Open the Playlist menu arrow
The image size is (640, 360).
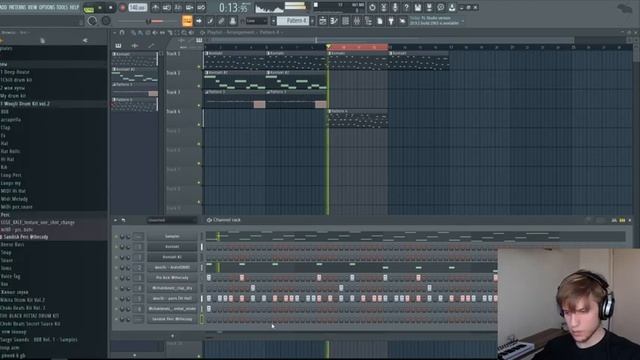click(115, 32)
